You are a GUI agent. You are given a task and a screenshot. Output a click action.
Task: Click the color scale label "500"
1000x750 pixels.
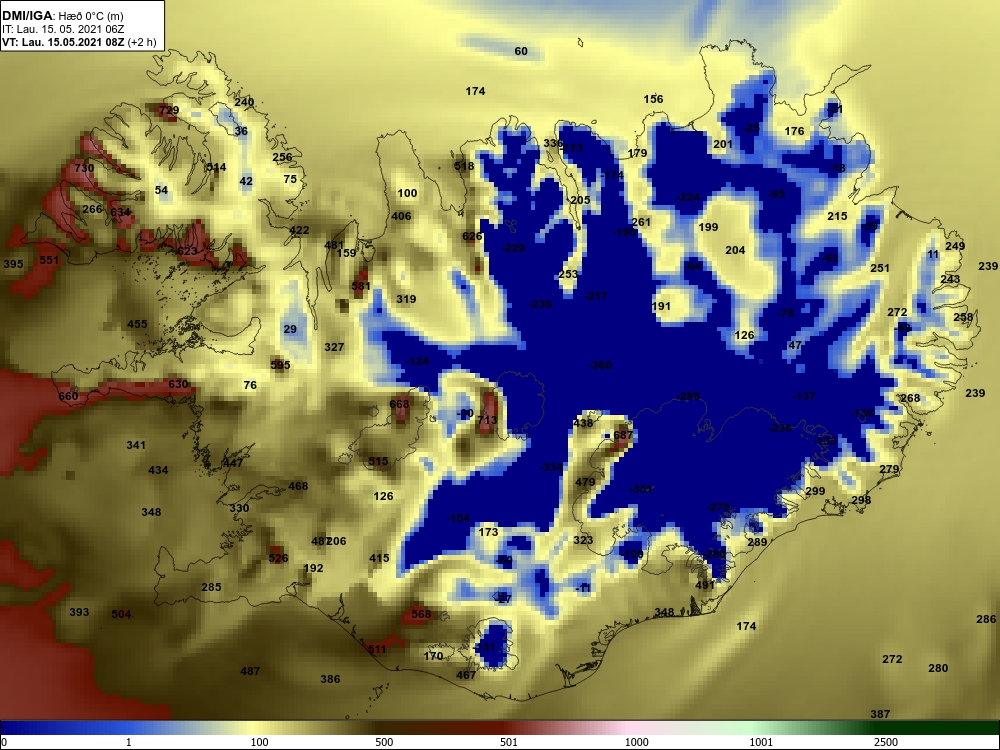(384, 742)
